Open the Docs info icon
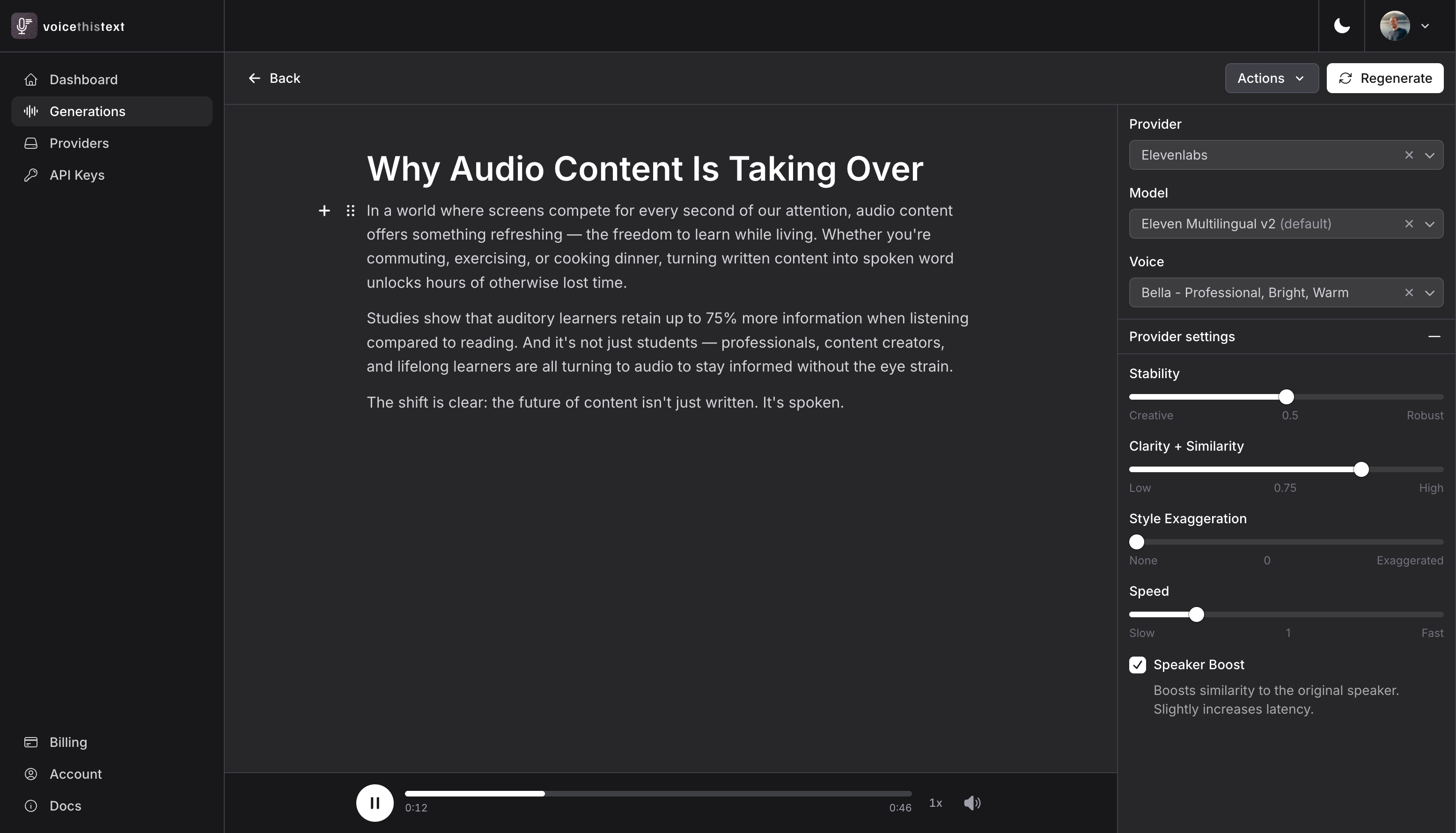 31,805
